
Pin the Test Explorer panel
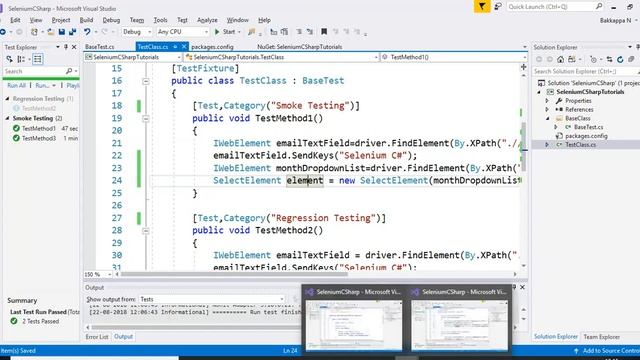pos(65,47)
